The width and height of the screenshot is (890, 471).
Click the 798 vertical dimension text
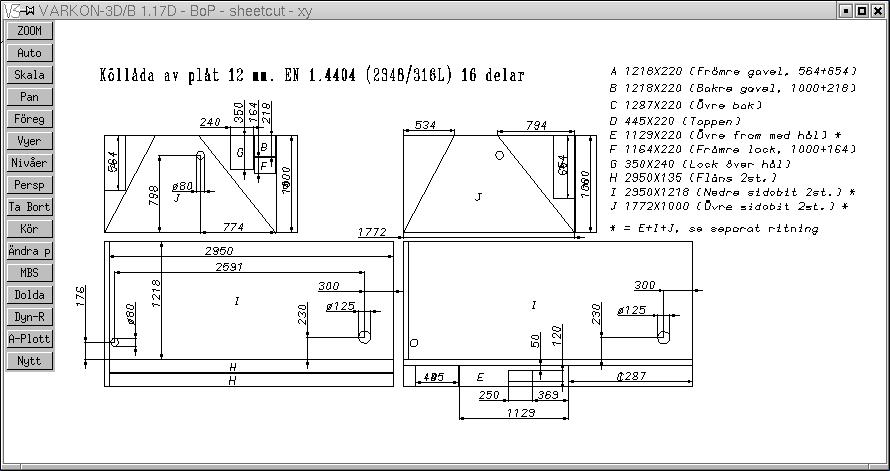pyautogui.click(x=153, y=196)
